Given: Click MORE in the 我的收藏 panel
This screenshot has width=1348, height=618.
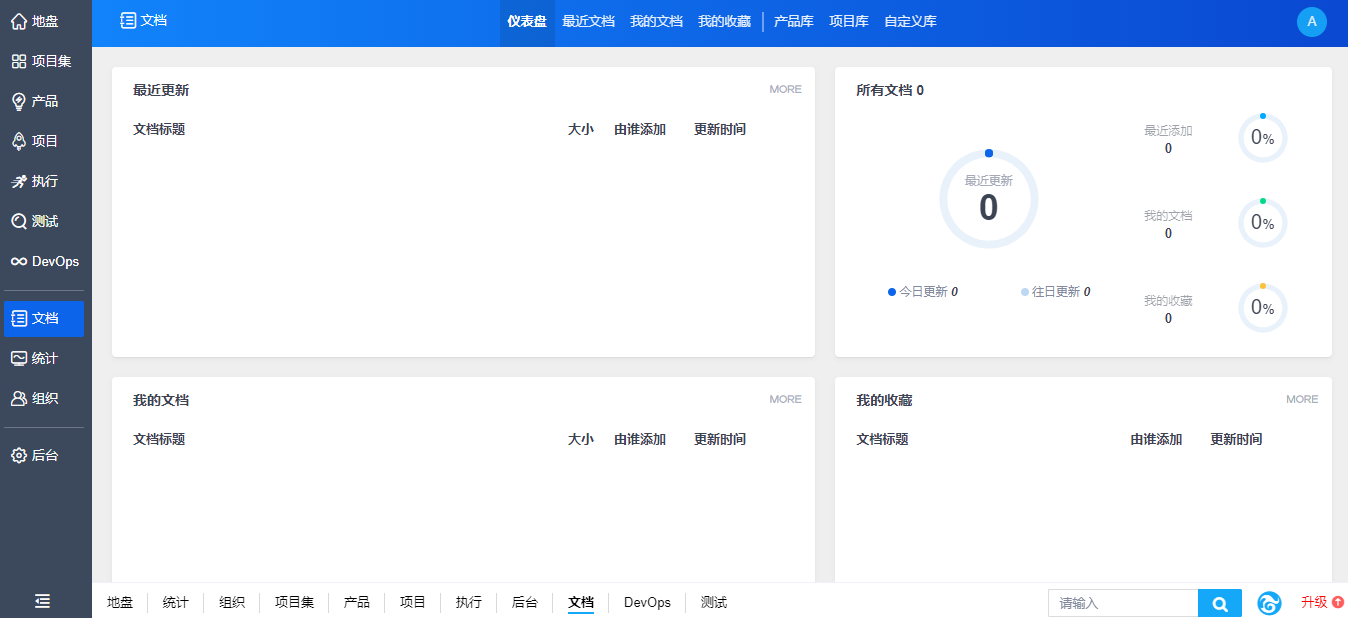Looking at the screenshot, I should pyautogui.click(x=1301, y=400).
